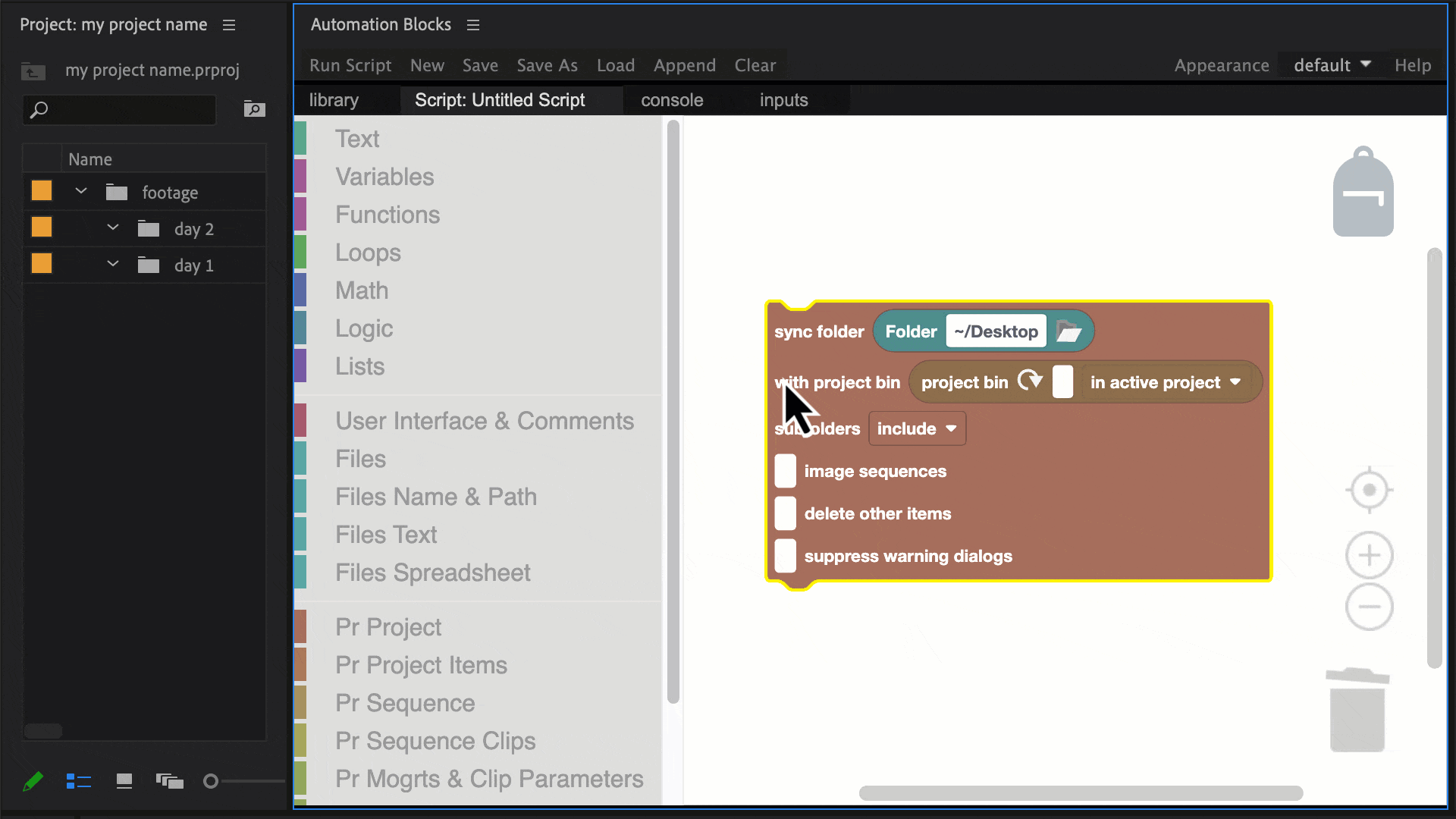1456x819 pixels.
Task: Open the Loops blocks category
Action: click(368, 253)
